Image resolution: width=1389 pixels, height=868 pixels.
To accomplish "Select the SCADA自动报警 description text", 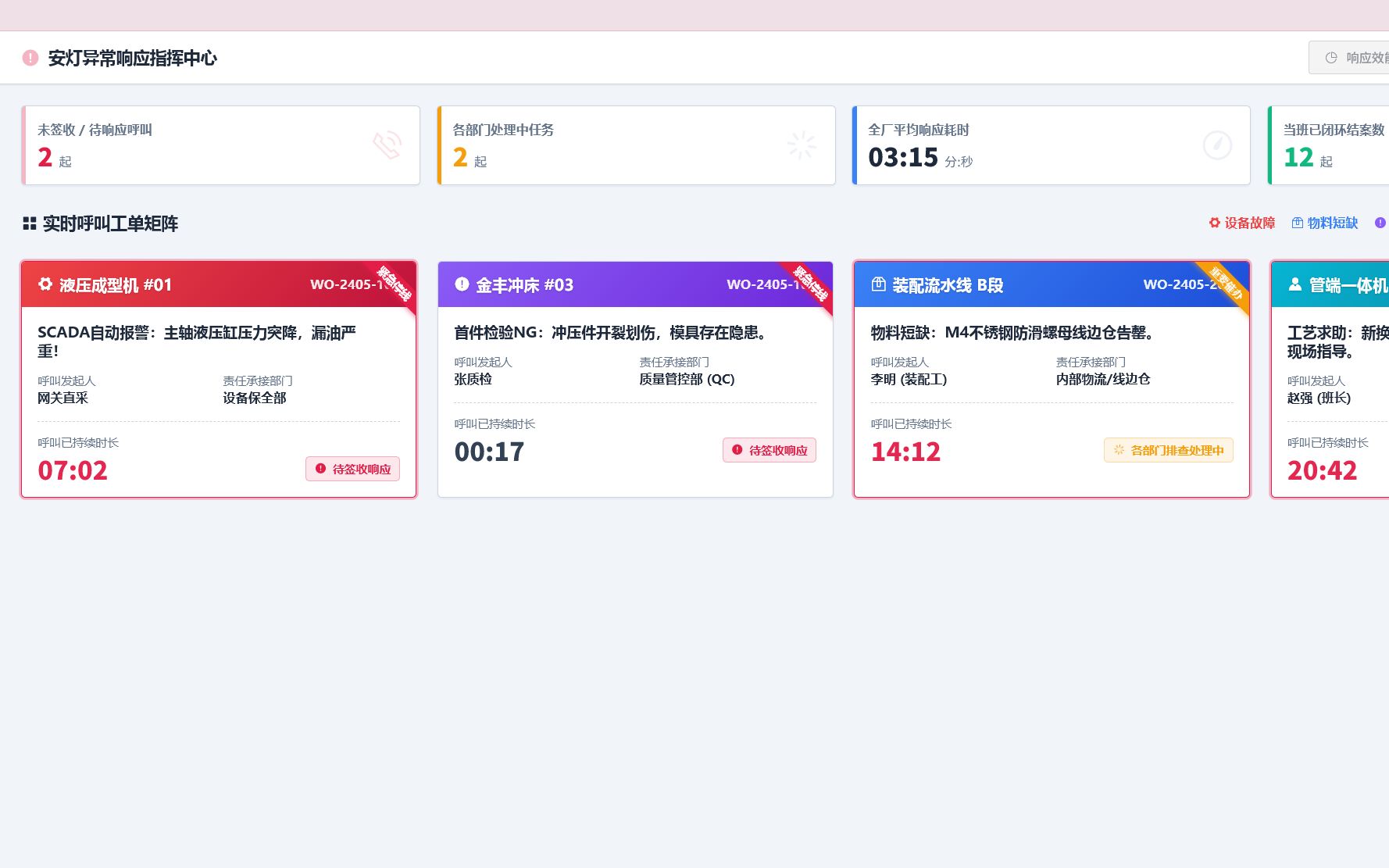I will 197,341.
